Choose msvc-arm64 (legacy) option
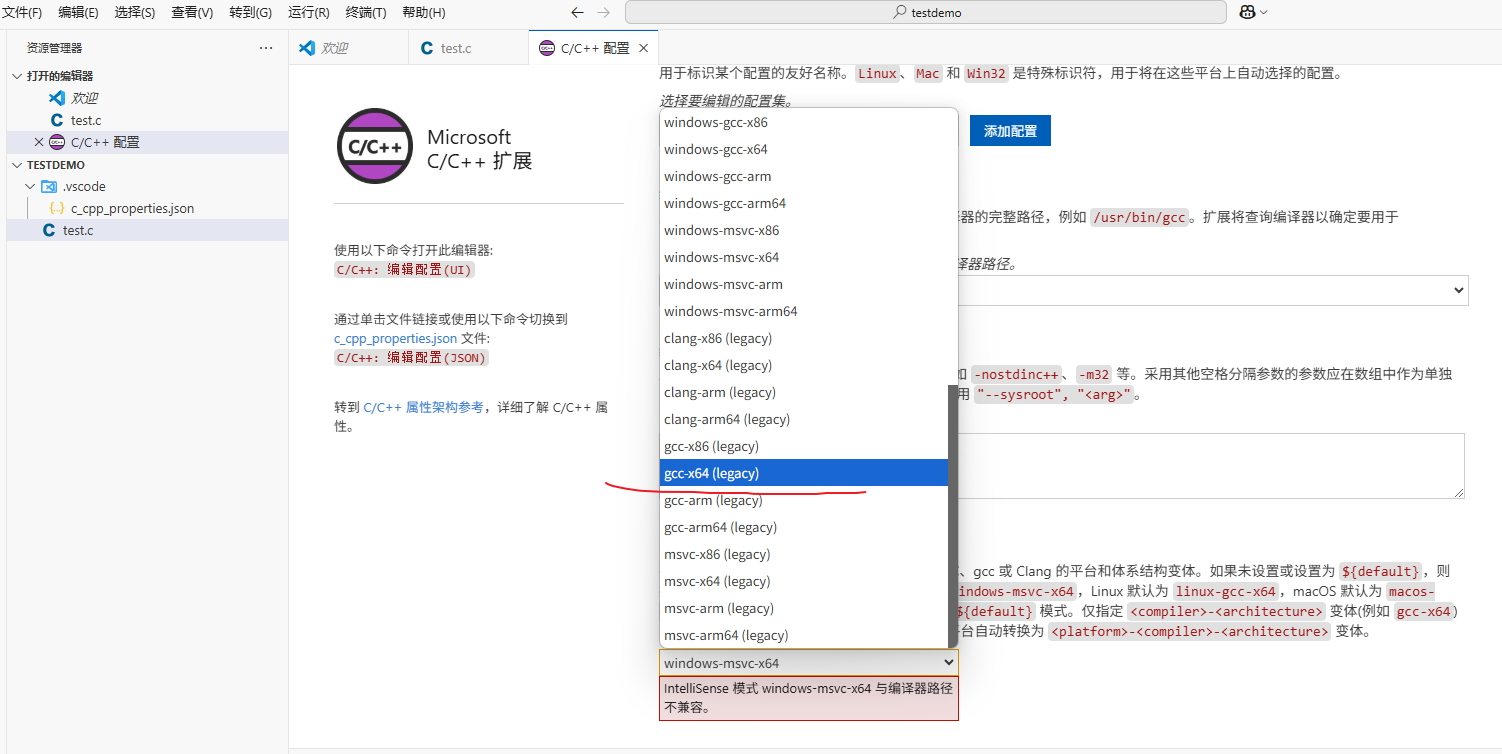The width and height of the screenshot is (1502, 754). pyautogui.click(x=804, y=635)
